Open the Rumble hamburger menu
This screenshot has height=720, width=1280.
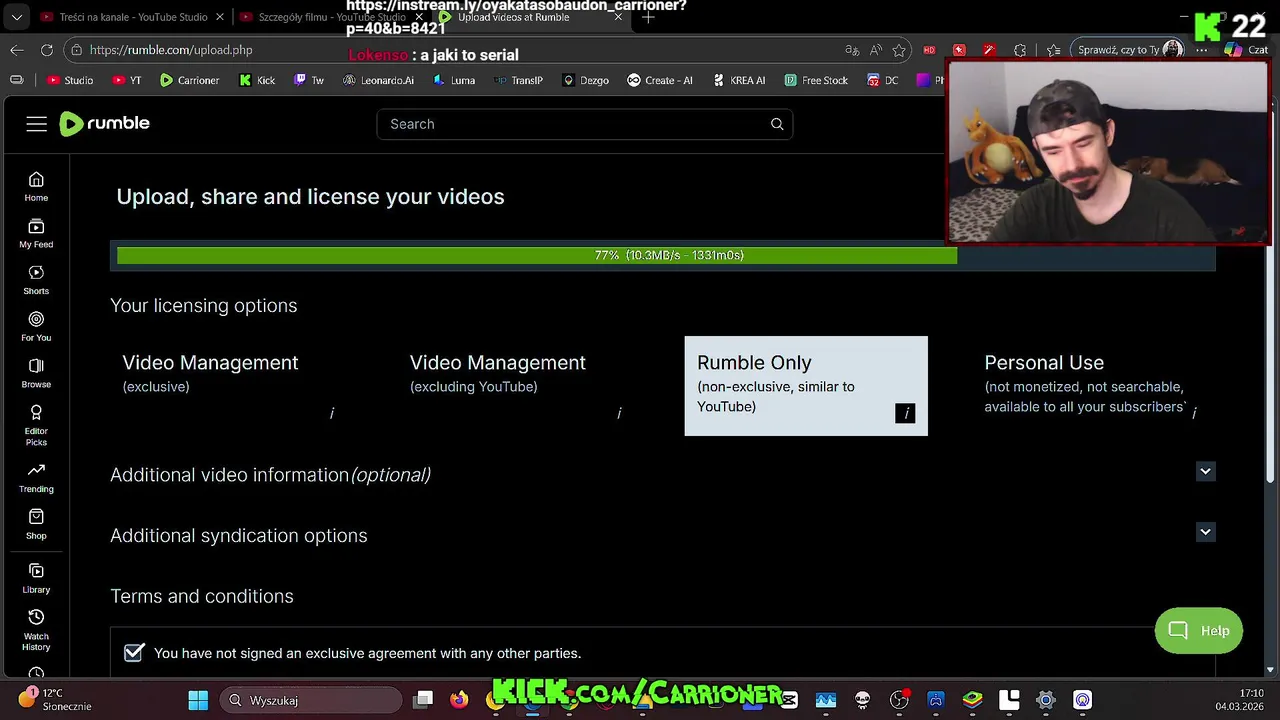(37, 124)
